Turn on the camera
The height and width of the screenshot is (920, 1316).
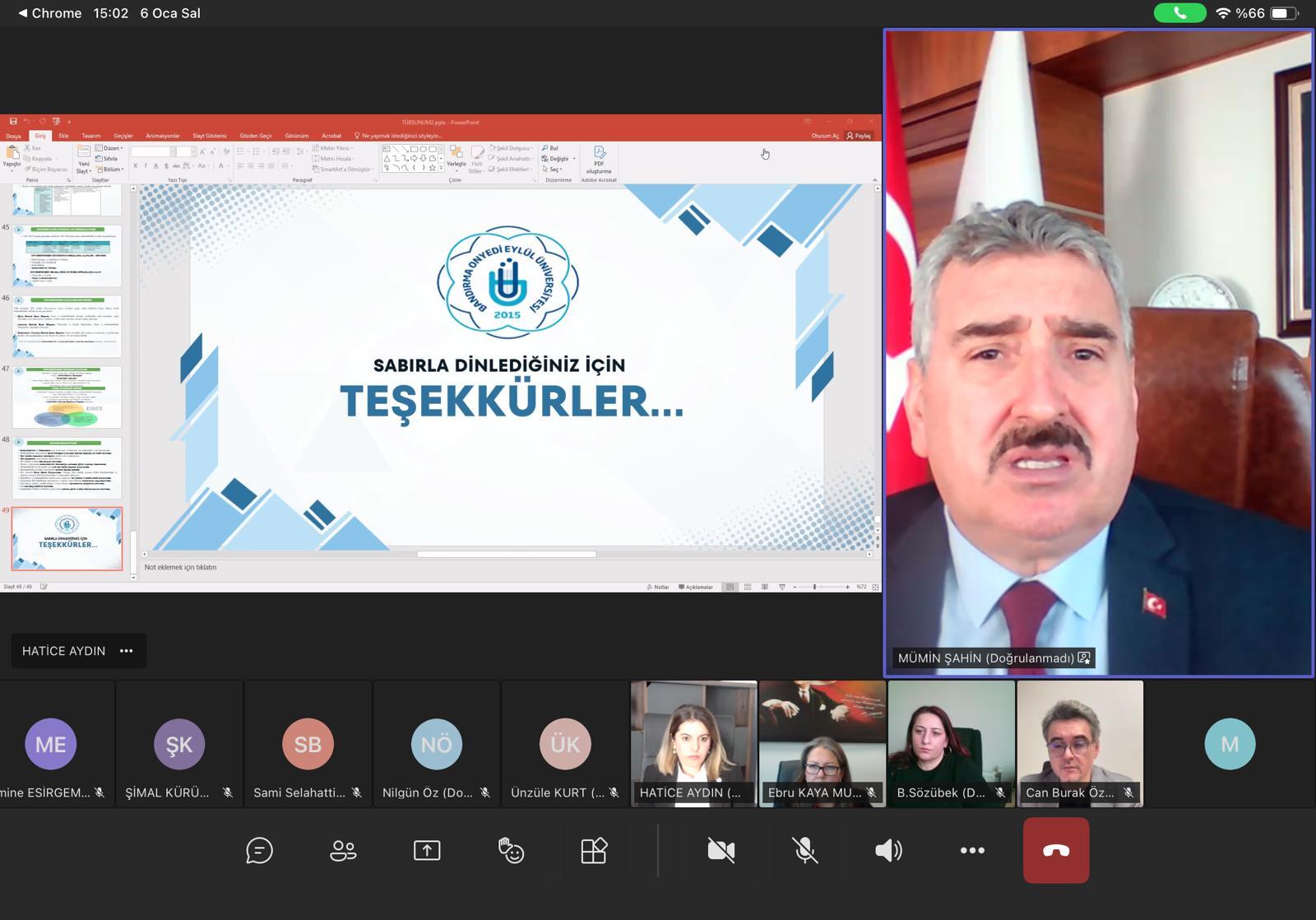click(x=721, y=850)
